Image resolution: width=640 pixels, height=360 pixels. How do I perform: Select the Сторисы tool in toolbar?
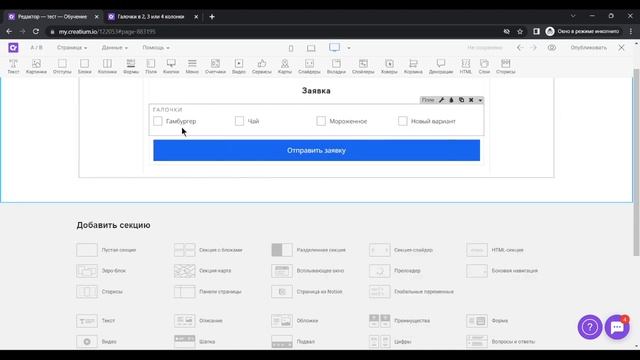tap(506, 67)
